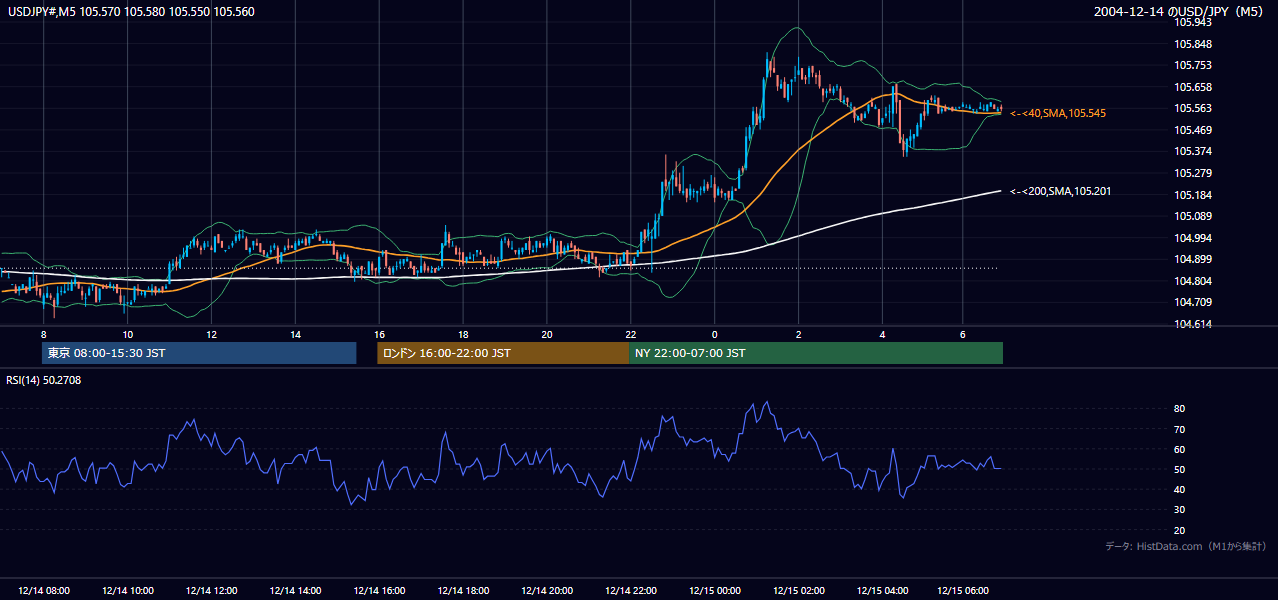Click hour label 12 under the price chart
This screenshot has width=1278, height=600.
click(x=212, y=334)
